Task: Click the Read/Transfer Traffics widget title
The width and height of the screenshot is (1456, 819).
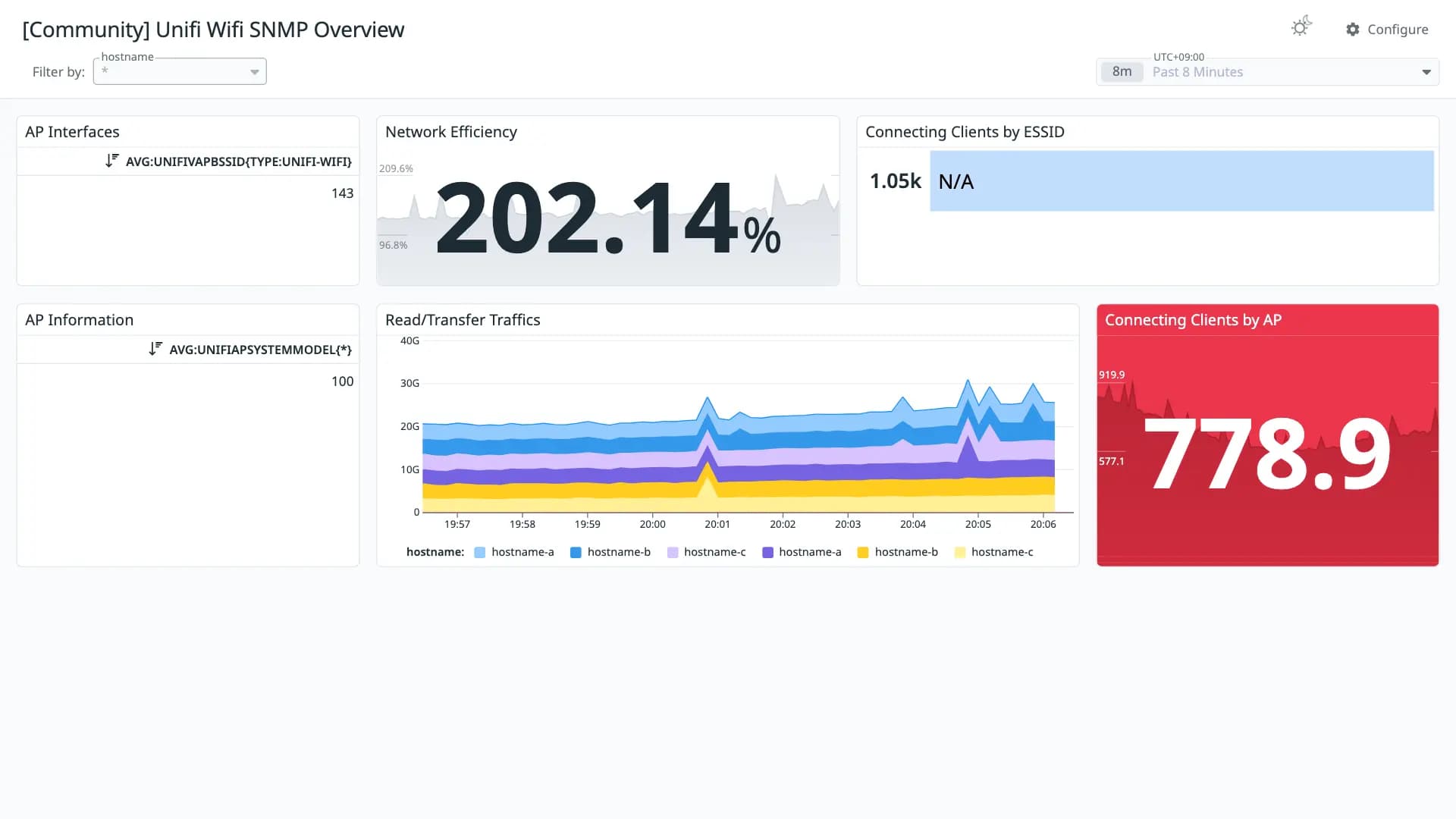Action: click(x=463, y=320)
